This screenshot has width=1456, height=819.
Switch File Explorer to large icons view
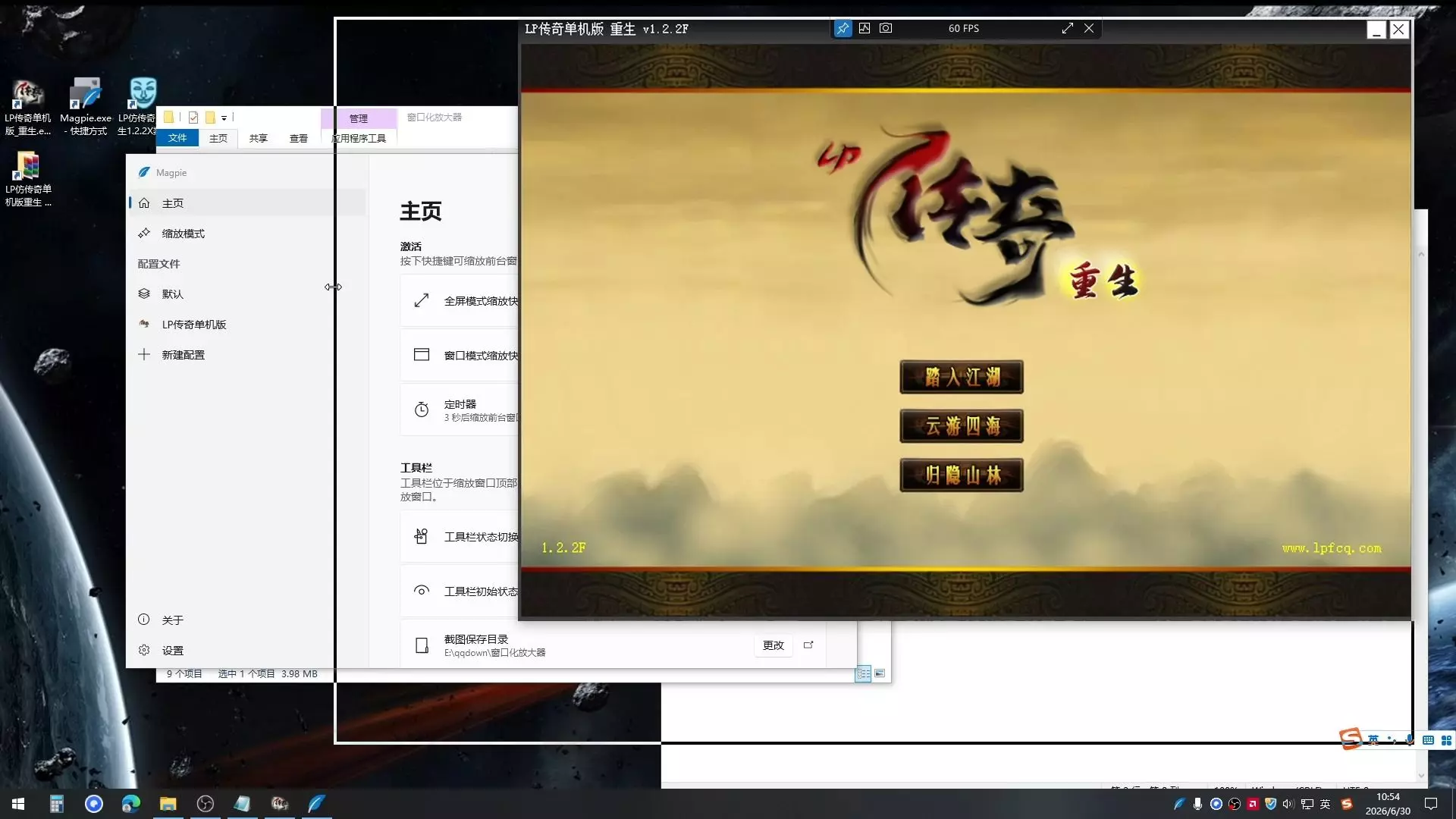coord(880,673)
